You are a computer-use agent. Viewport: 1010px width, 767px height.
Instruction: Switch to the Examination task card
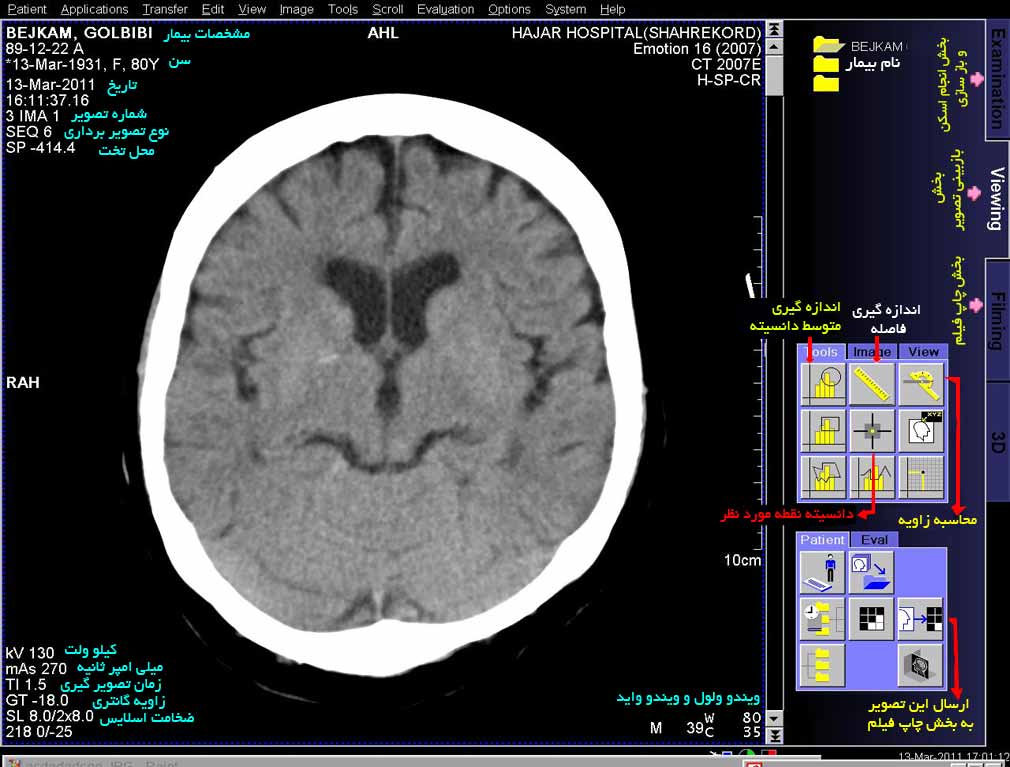(x=996, y=79)
